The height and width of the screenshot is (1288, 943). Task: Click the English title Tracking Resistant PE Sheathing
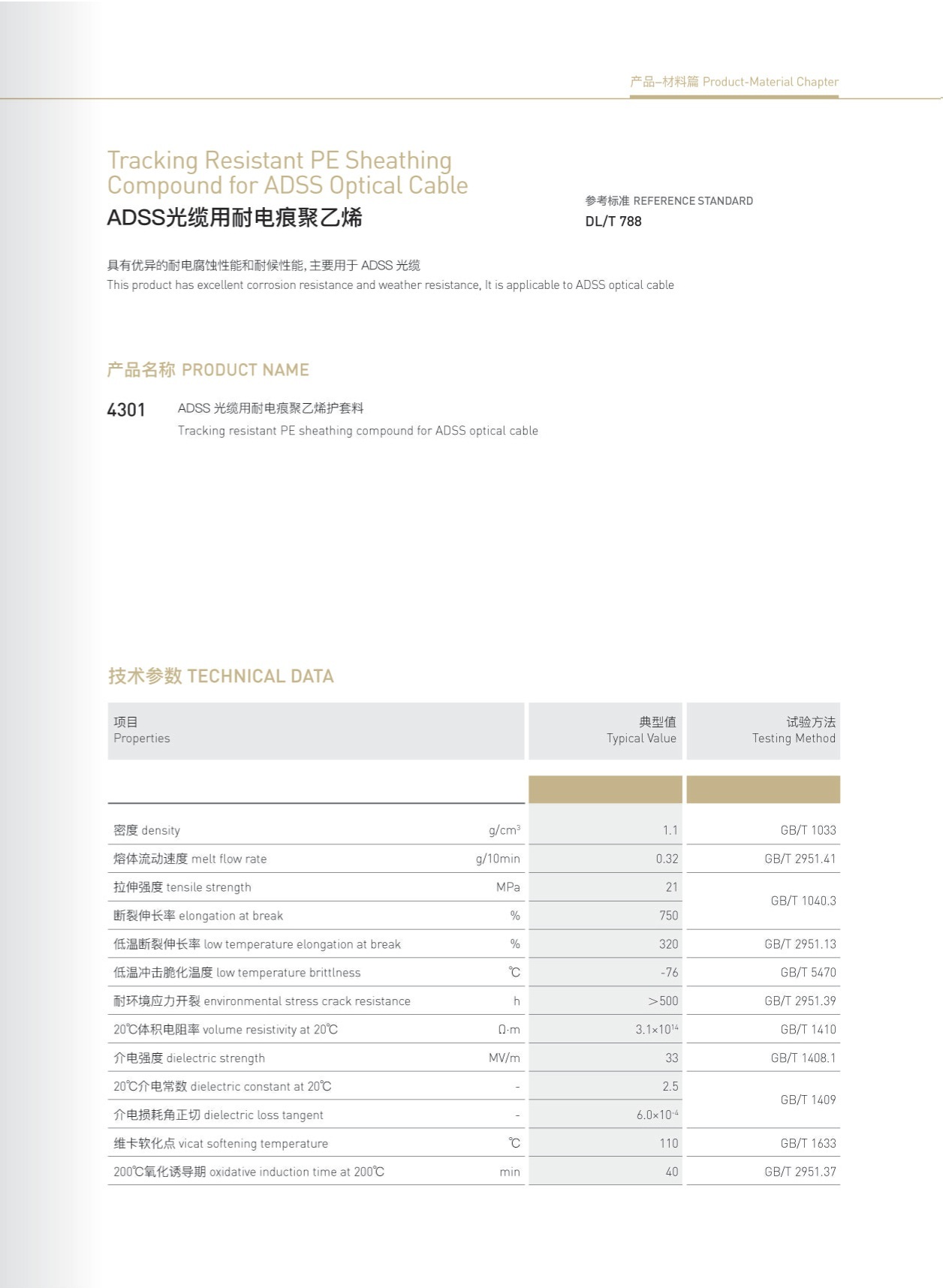279,161
